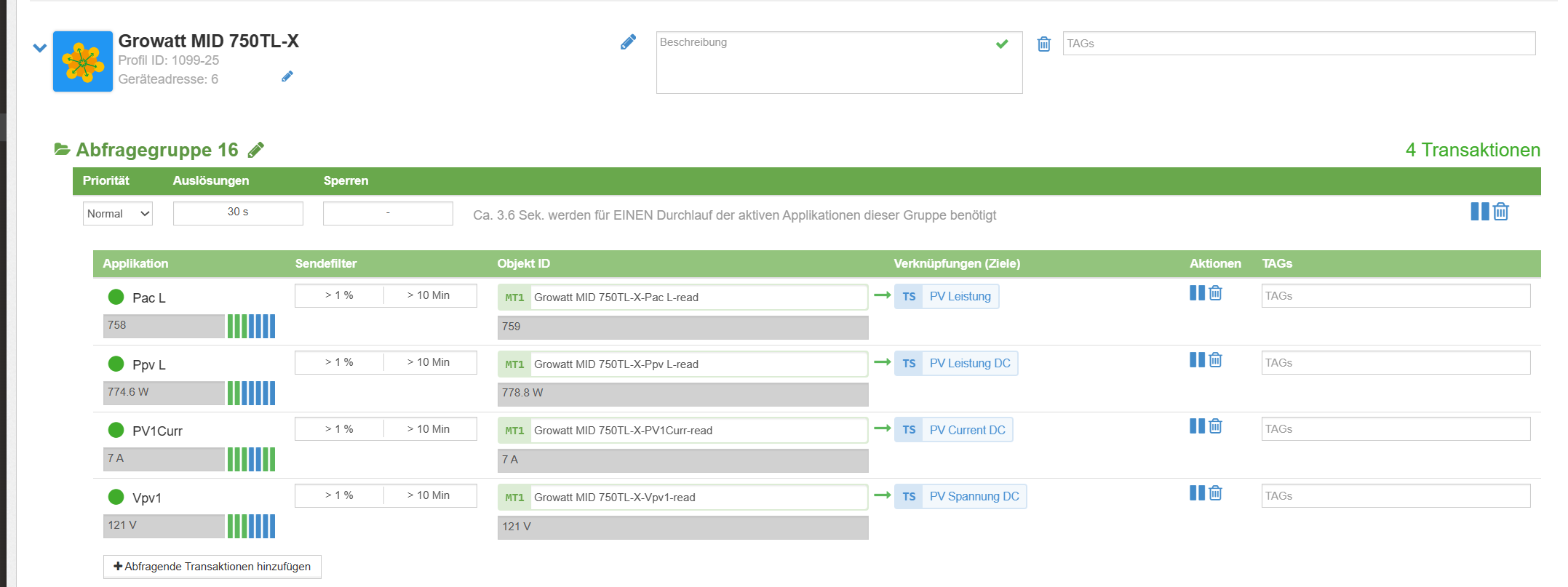Toggle PV1Curr green status indicator

(116, 430)
